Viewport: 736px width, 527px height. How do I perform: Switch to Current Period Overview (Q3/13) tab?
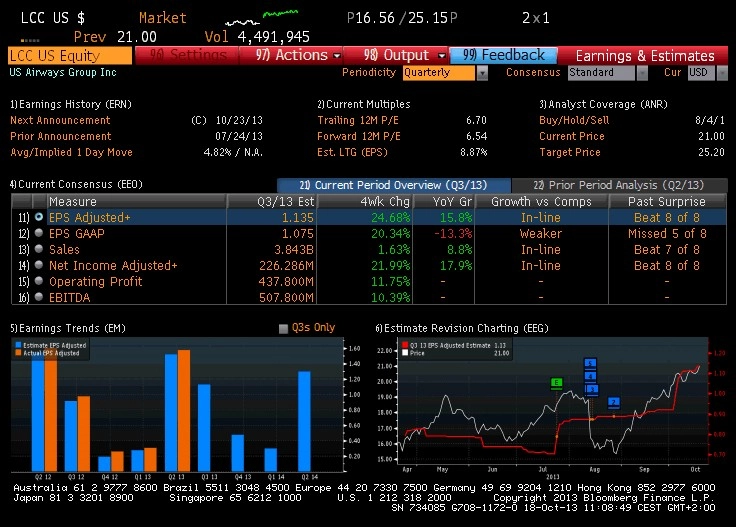pos(394,185)
